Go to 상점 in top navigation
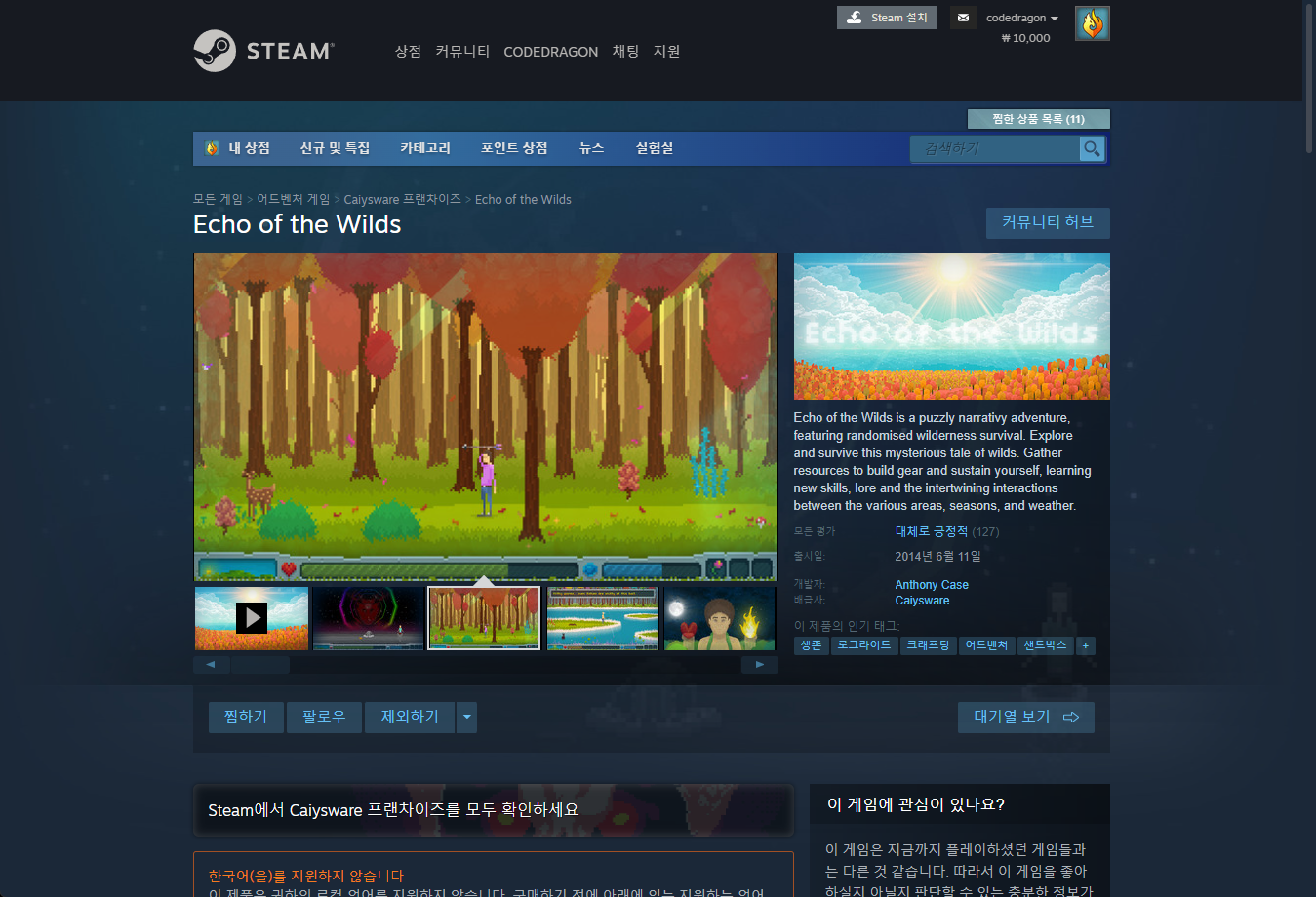1316x897 pixels. [x=408, y=51]
